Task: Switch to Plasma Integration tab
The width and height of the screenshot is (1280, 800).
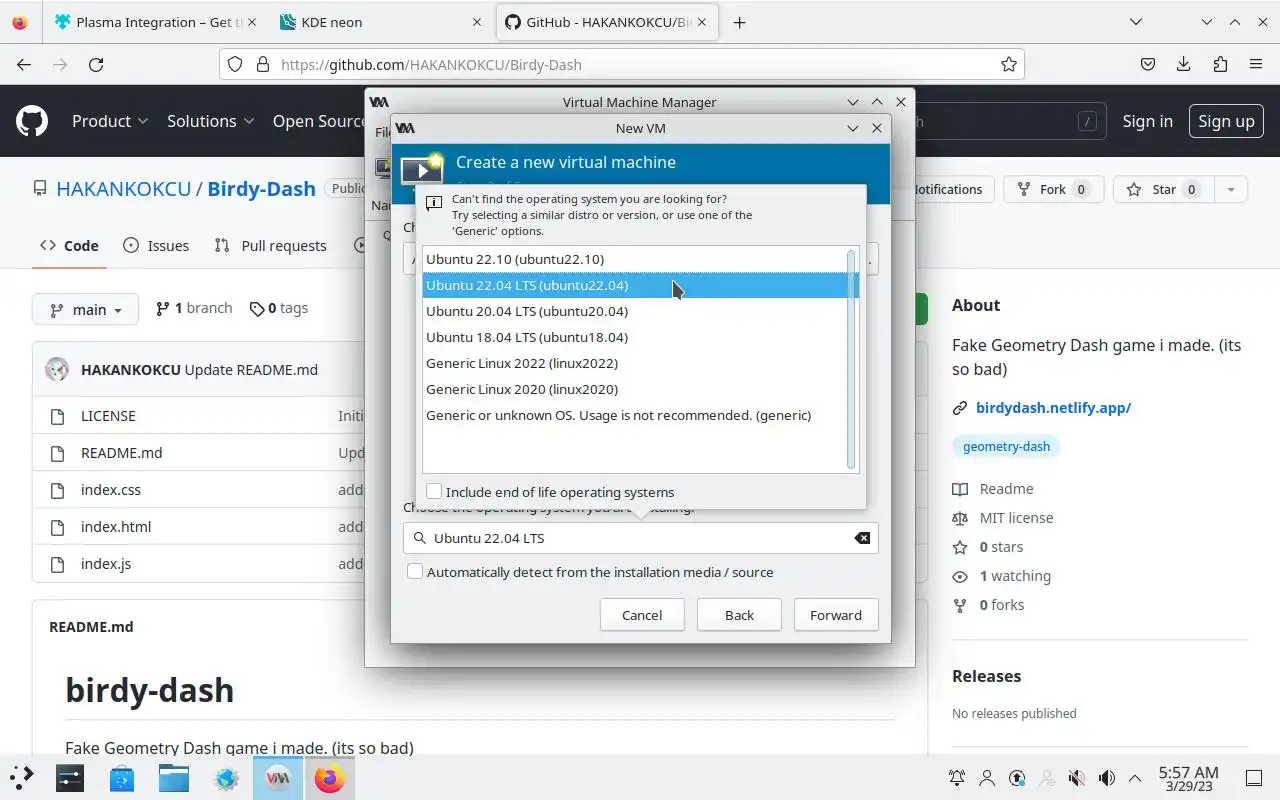Action: pyautogui.click(x=155, y=22)
